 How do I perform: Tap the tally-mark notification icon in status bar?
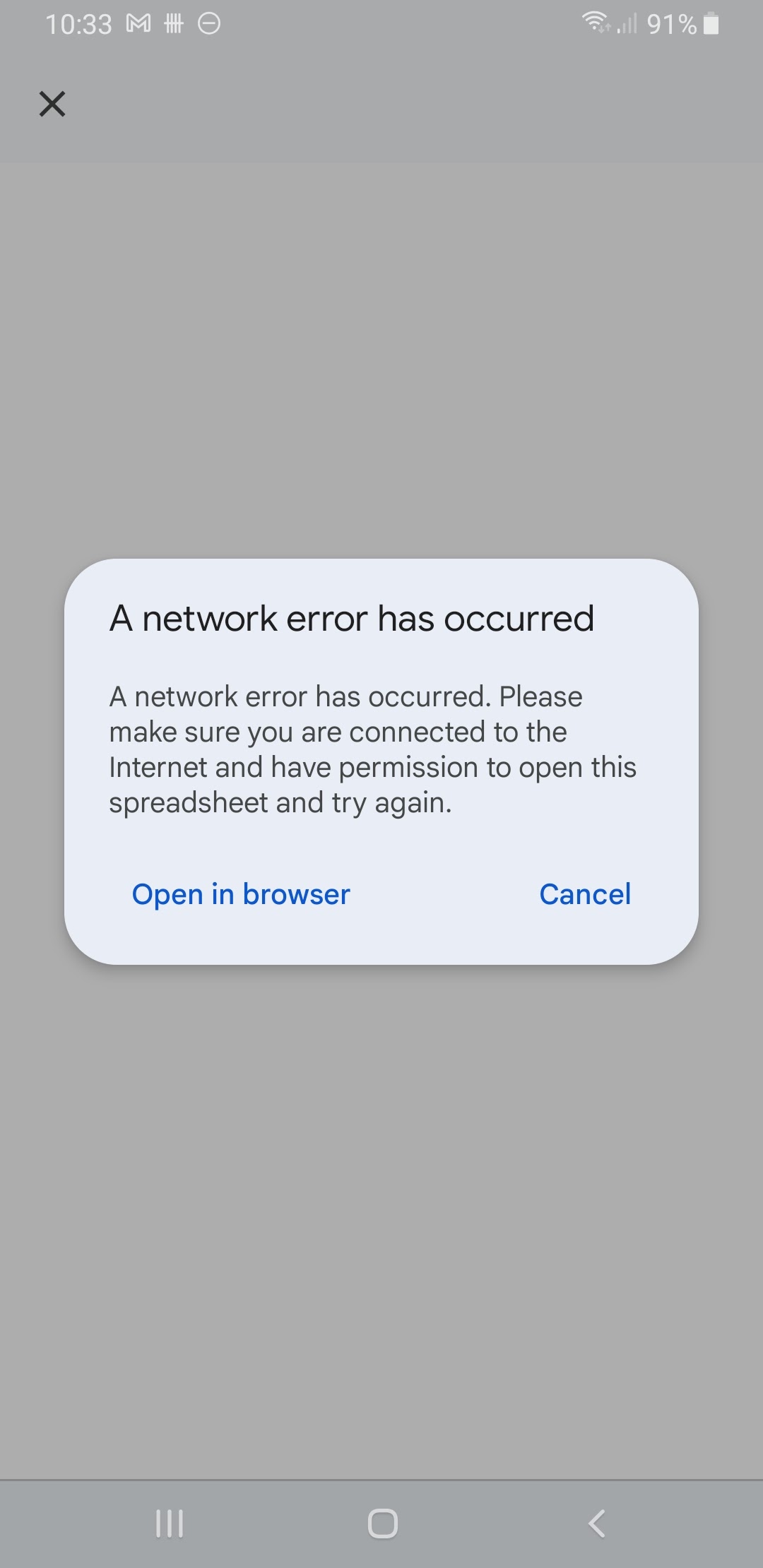(174, 24)
